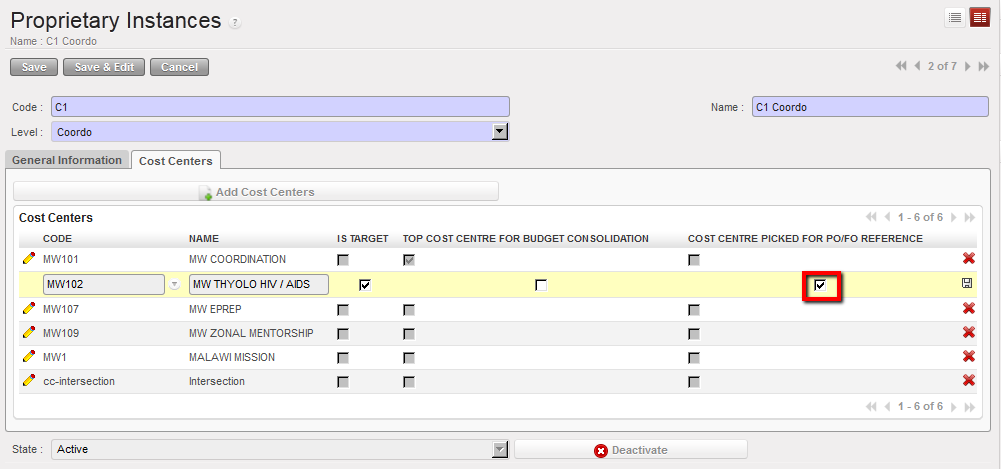
Task: Check top cost centre box for MW102
Action: coord(541,285)
